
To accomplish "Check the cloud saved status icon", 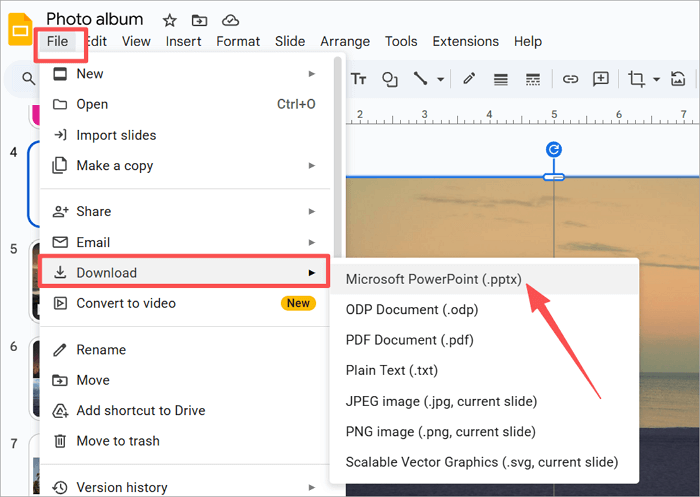I will point(230,20).
